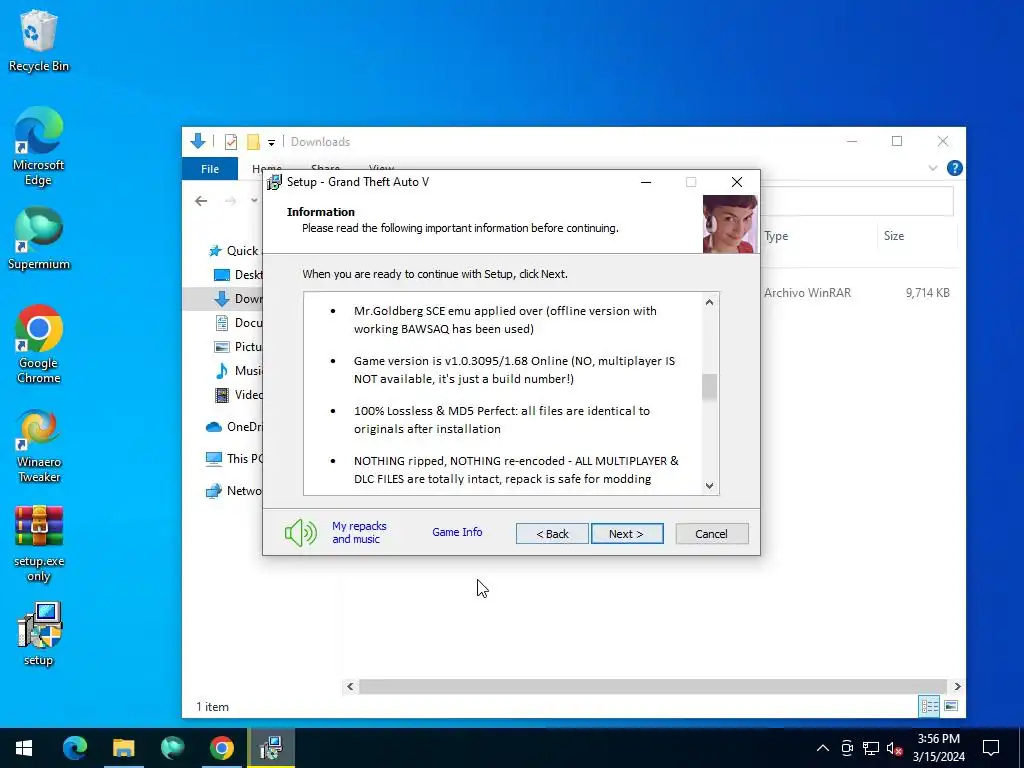Open Explorer help question mark icon

click(x=954, y=168)
